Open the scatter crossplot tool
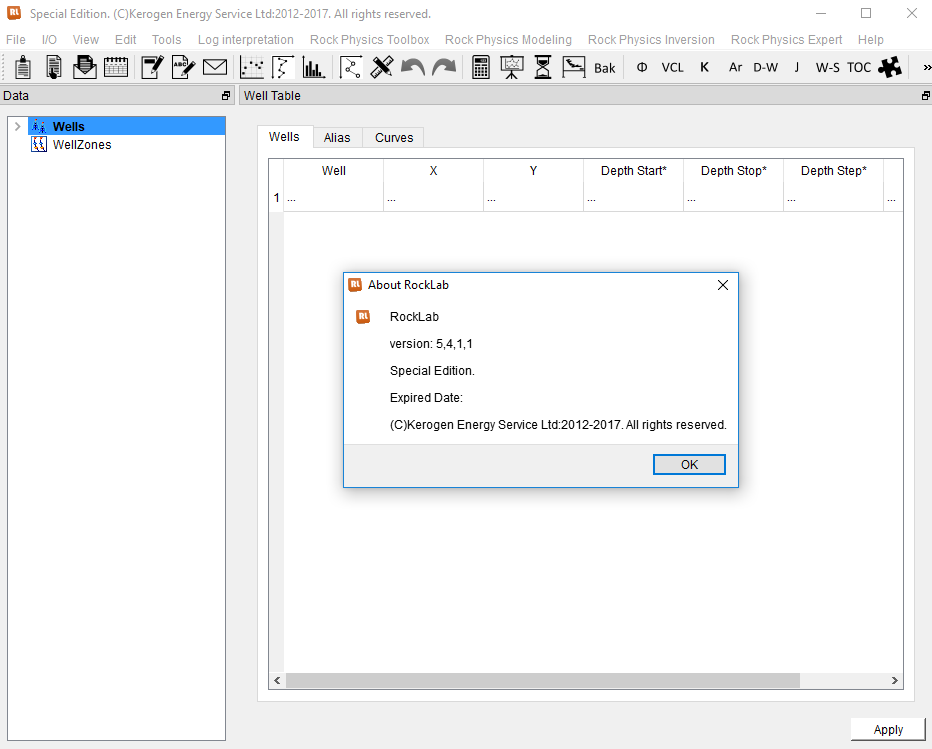Screen dimensions: 932x749 pyautogui.click(x=253, y=67)
